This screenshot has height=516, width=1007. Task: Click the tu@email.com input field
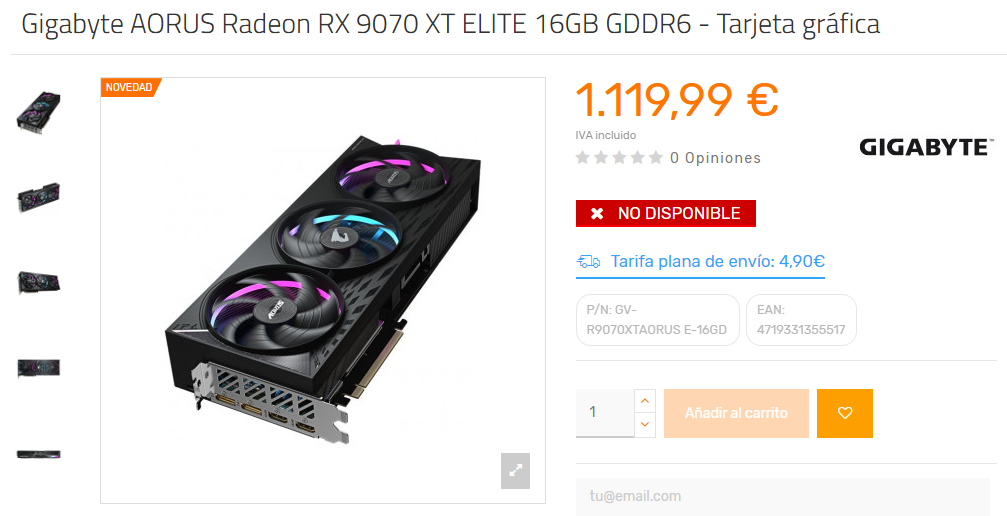[782, 497]
